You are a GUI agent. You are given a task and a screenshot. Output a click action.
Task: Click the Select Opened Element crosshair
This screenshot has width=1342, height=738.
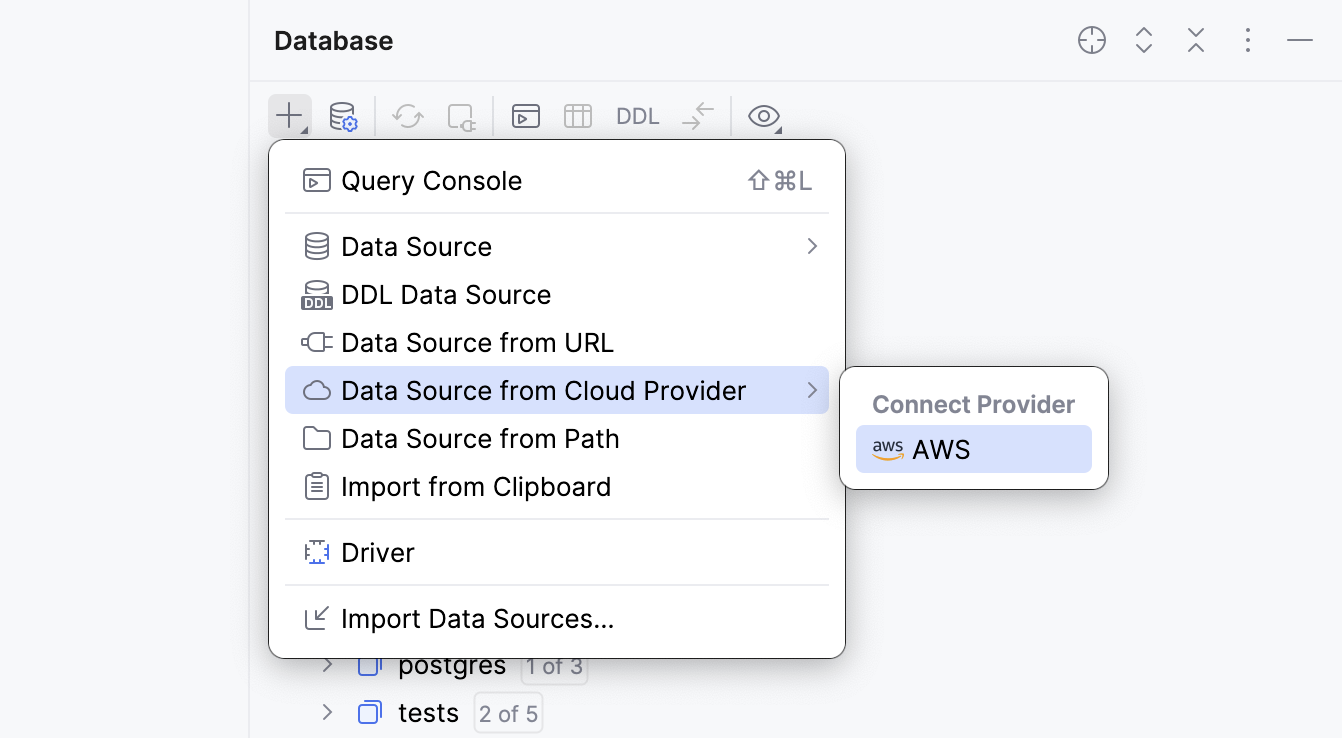[1092, 40]
